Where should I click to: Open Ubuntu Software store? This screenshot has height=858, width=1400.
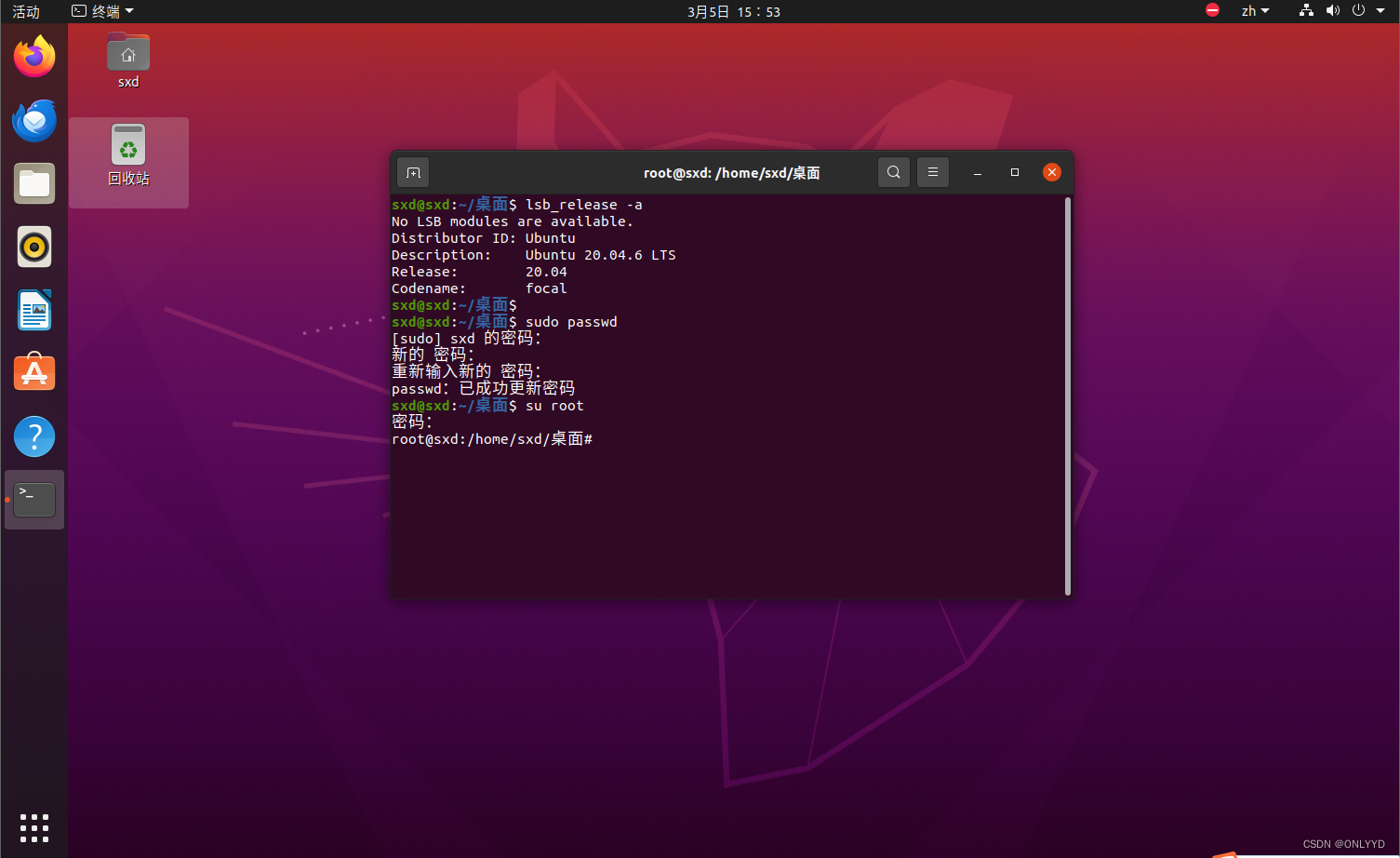point(34,373)
